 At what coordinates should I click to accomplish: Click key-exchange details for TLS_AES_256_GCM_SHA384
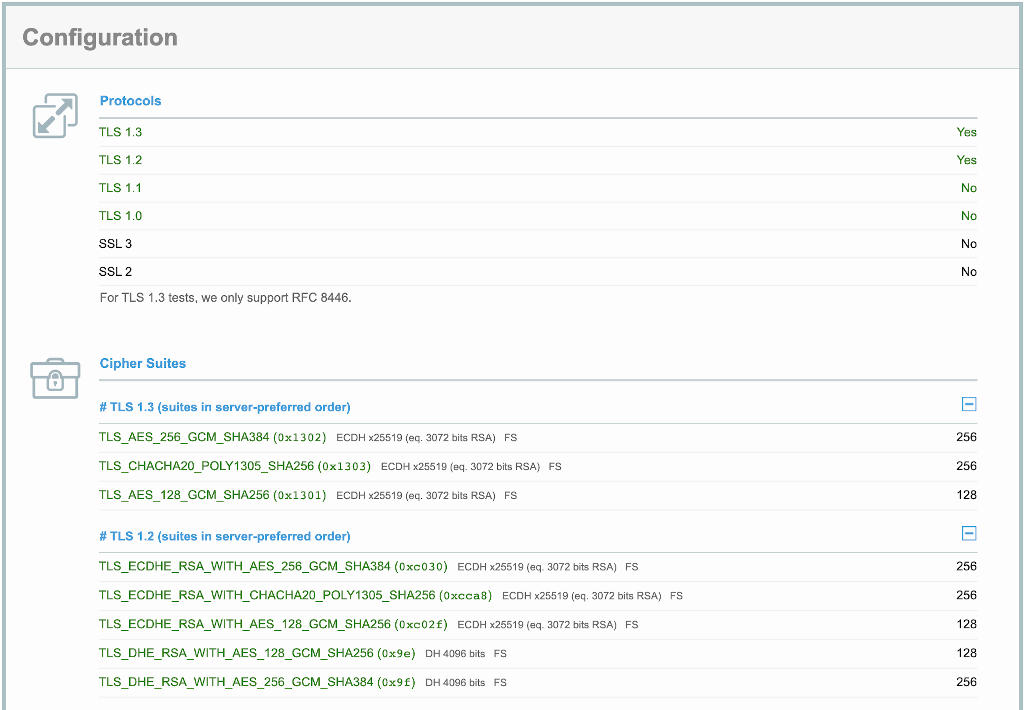tap(416, 438)
